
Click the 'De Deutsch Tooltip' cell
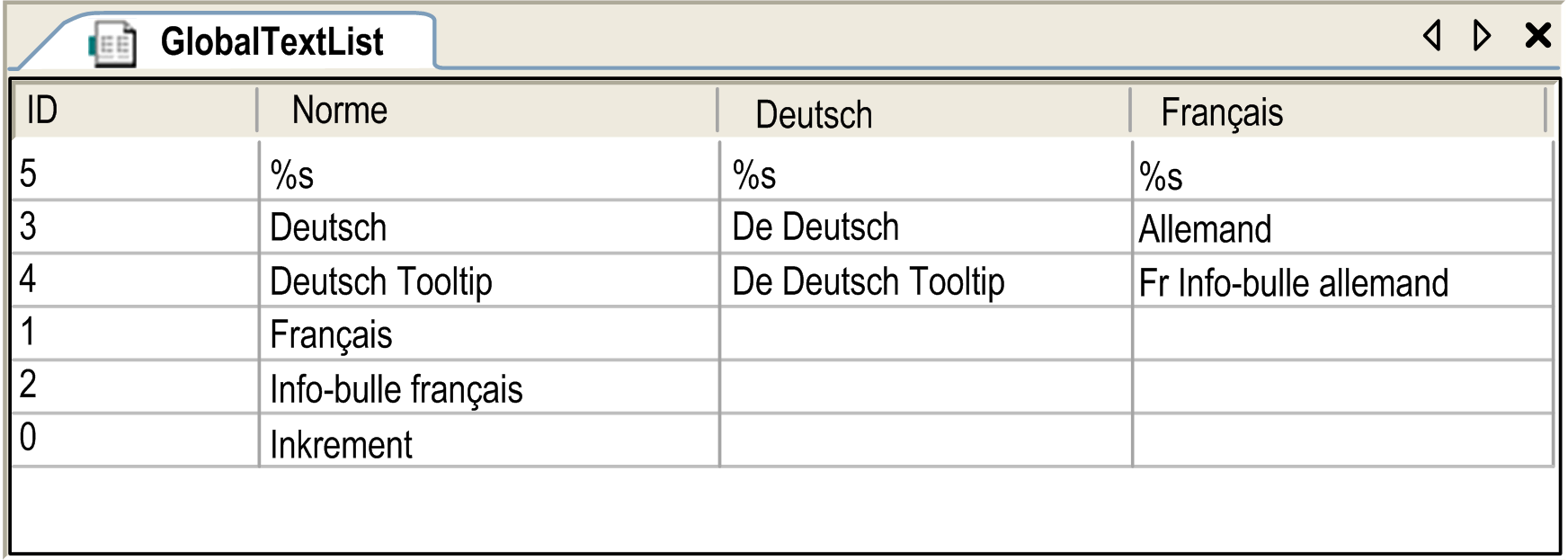tap(925, 280)
